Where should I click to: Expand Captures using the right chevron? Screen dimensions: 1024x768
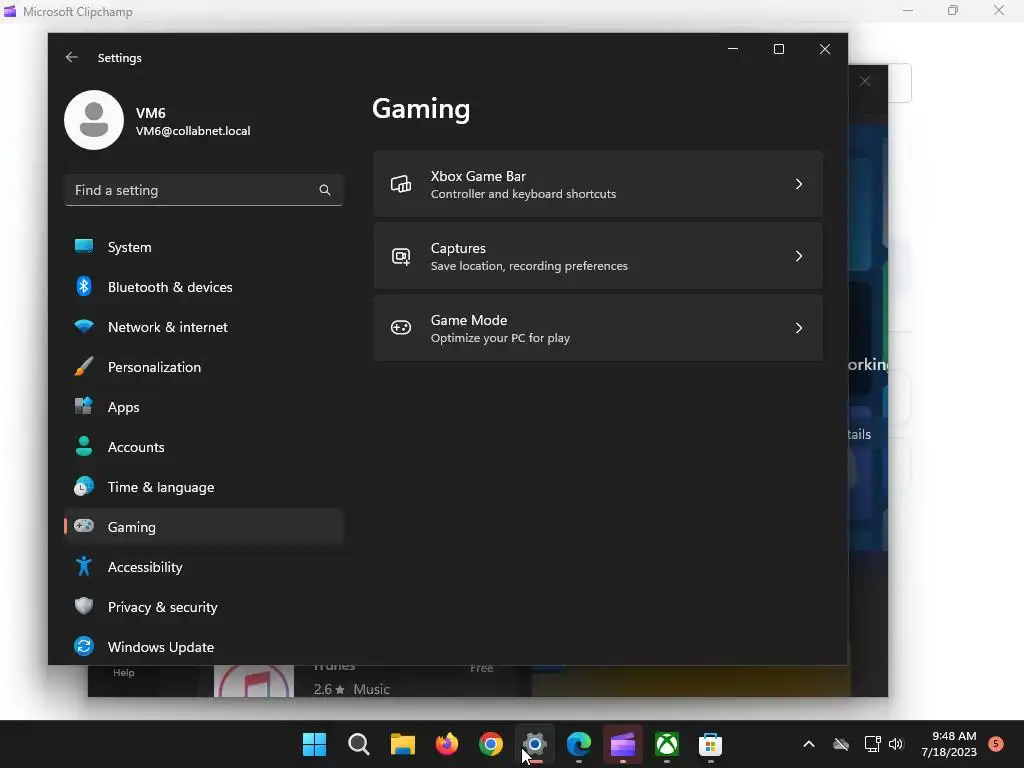(799, 256)
